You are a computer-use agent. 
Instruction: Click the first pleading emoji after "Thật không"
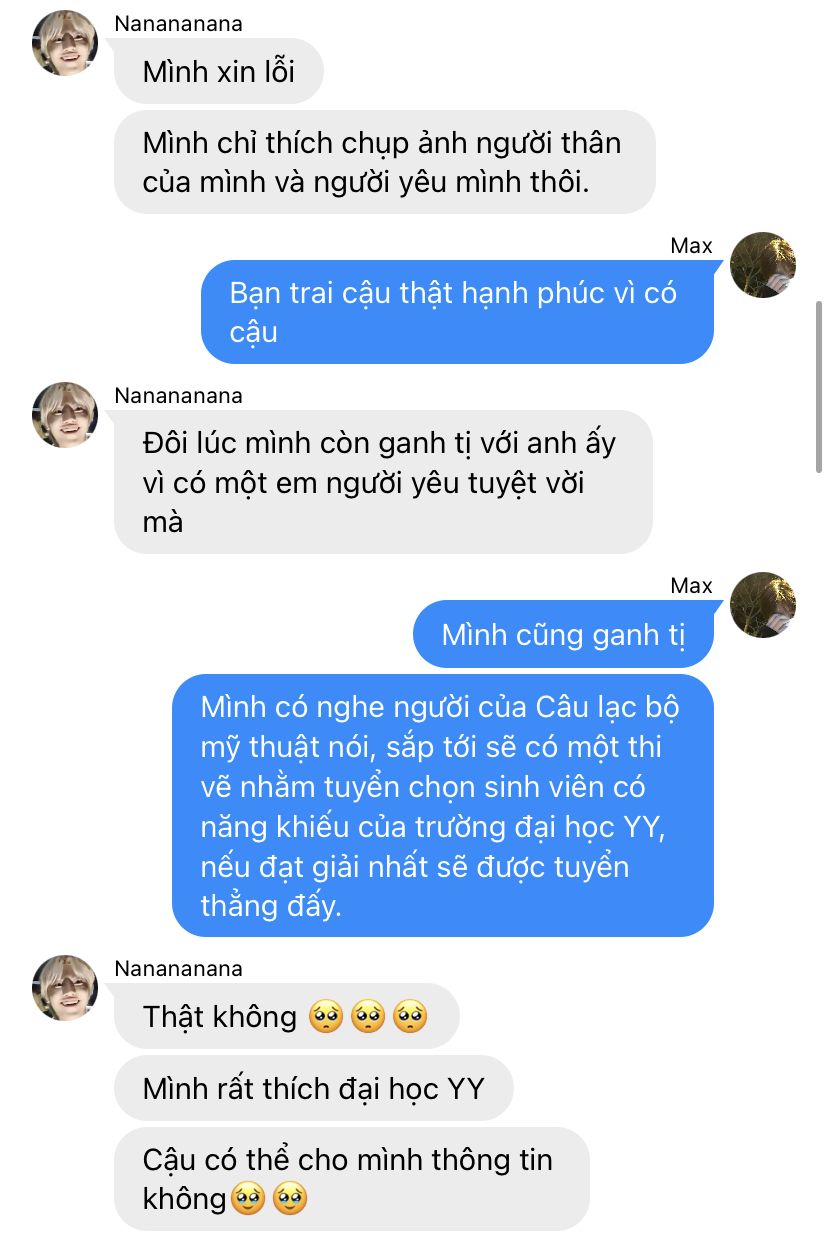pos(326,1018)
